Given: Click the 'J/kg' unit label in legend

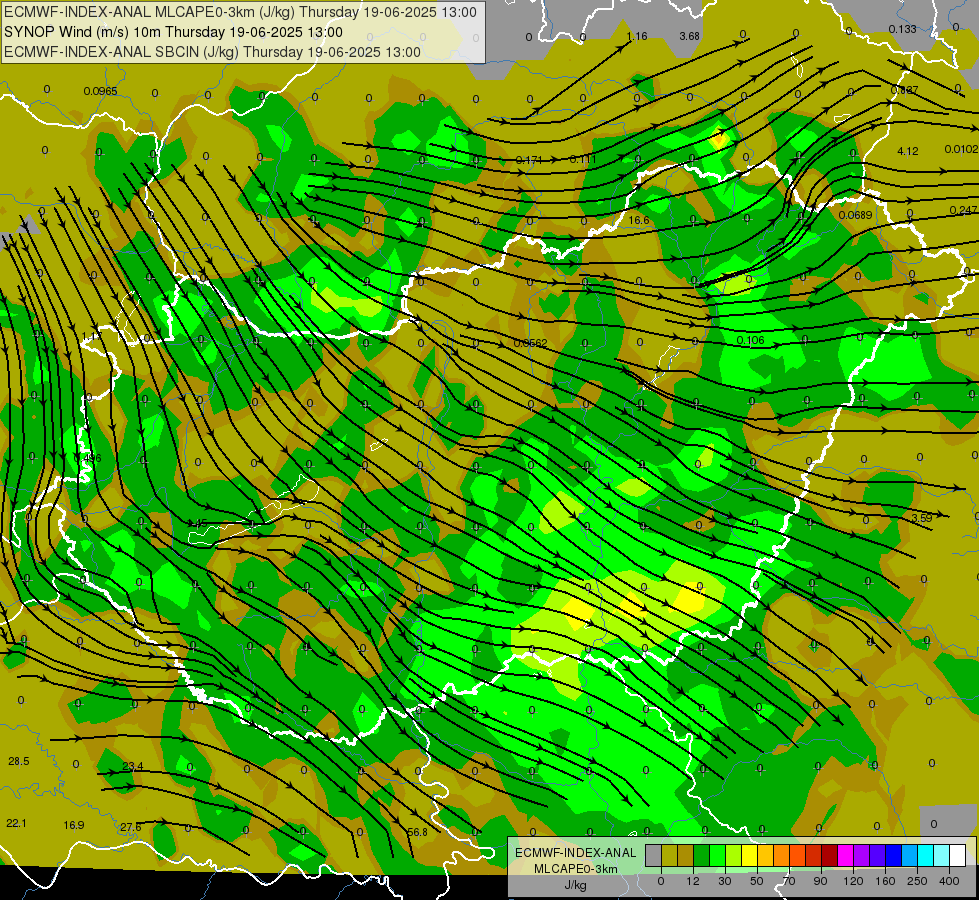Looking at the screenshot, I should 576,885.
